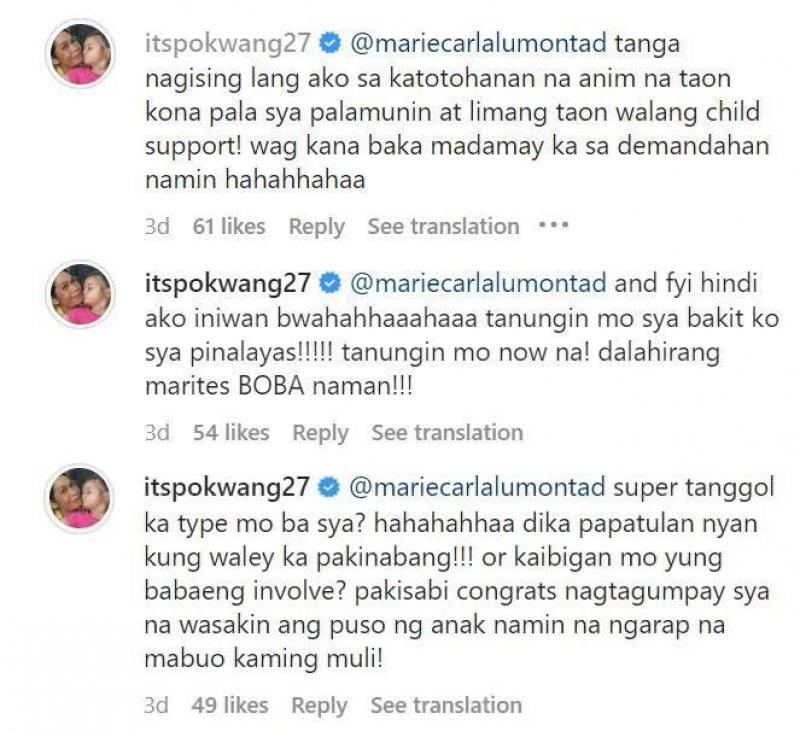
Task: Click the verified badge in the second comment
Action: coord(330,283)
